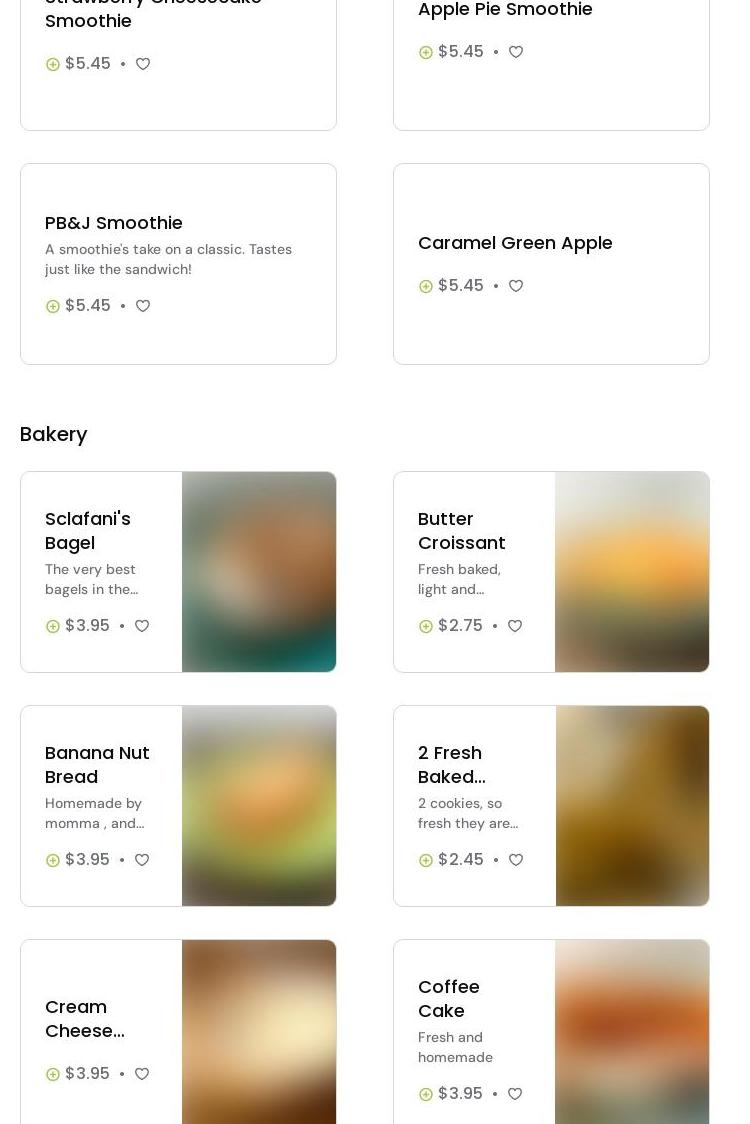The image size is (750, 1124).
Task: Add Butter Croissant to the order
Action: [426, 626]
